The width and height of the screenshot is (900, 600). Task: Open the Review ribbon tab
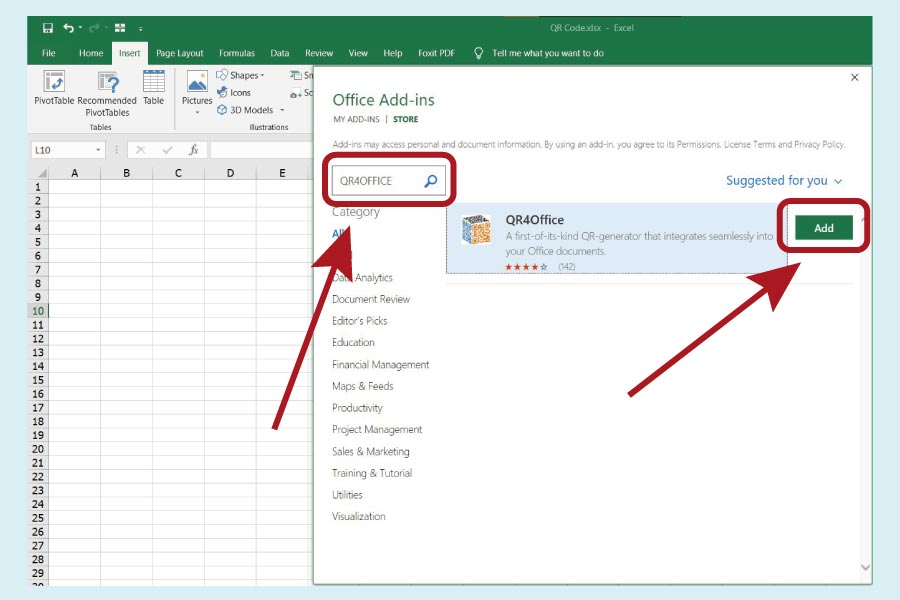click(319, 53)
